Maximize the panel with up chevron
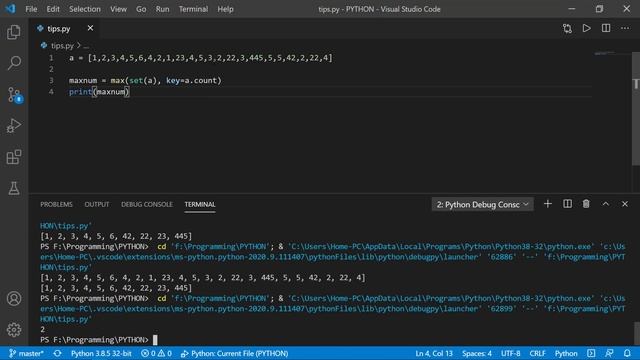The width and height of the screenshot is (640, 360). [x=606, y=204]
